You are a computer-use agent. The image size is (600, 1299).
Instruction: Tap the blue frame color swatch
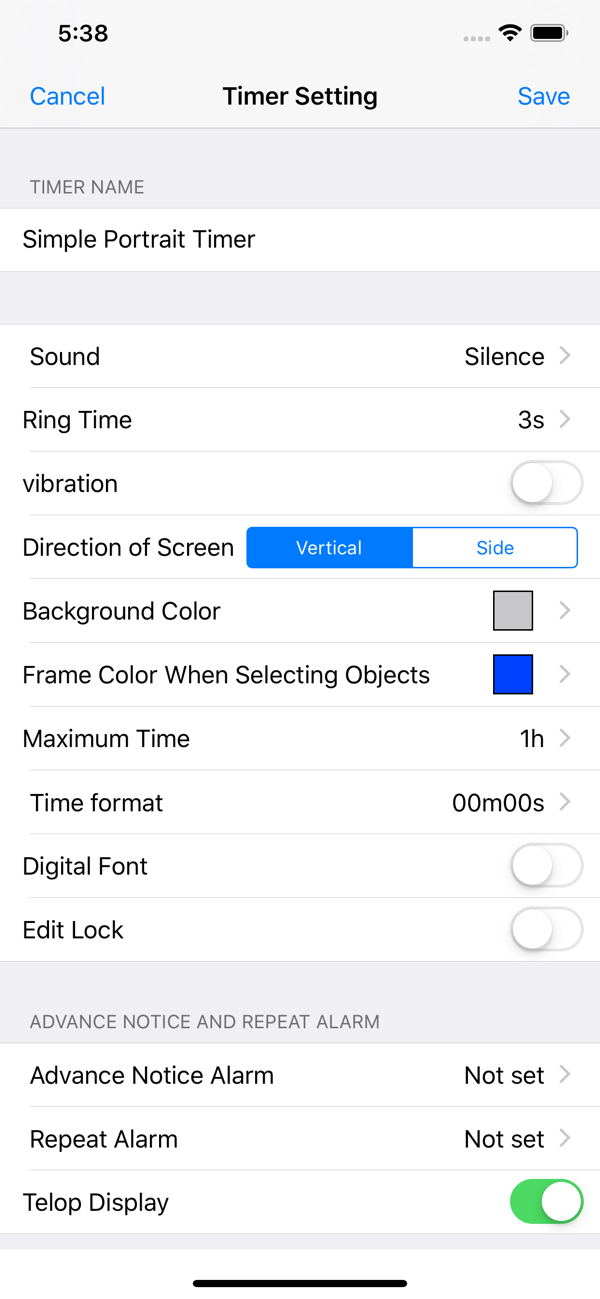click(513, 675)
